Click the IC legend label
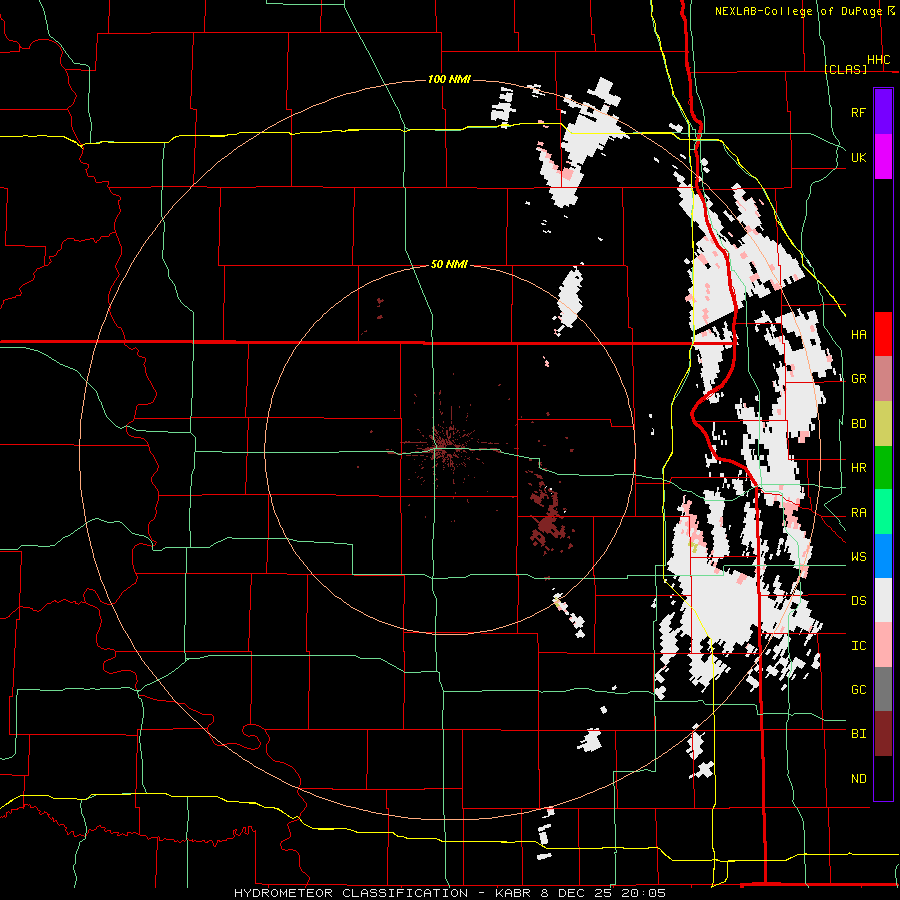 coord(858,646)
